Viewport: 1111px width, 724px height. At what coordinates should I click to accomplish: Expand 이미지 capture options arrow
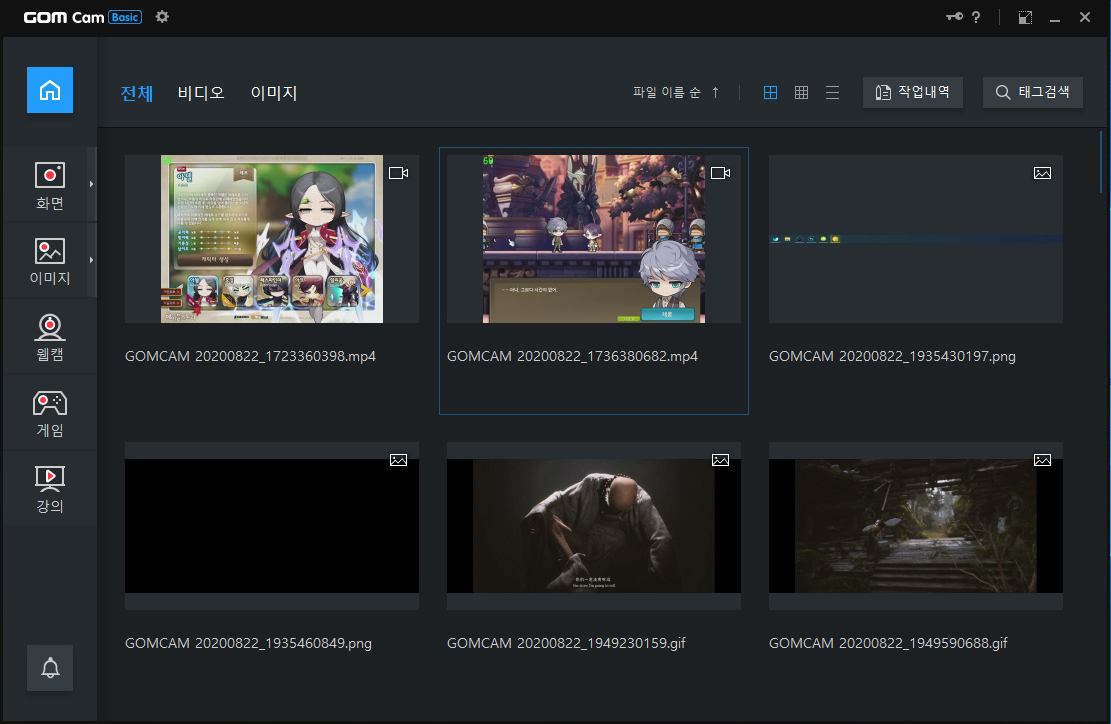[91, 260]
